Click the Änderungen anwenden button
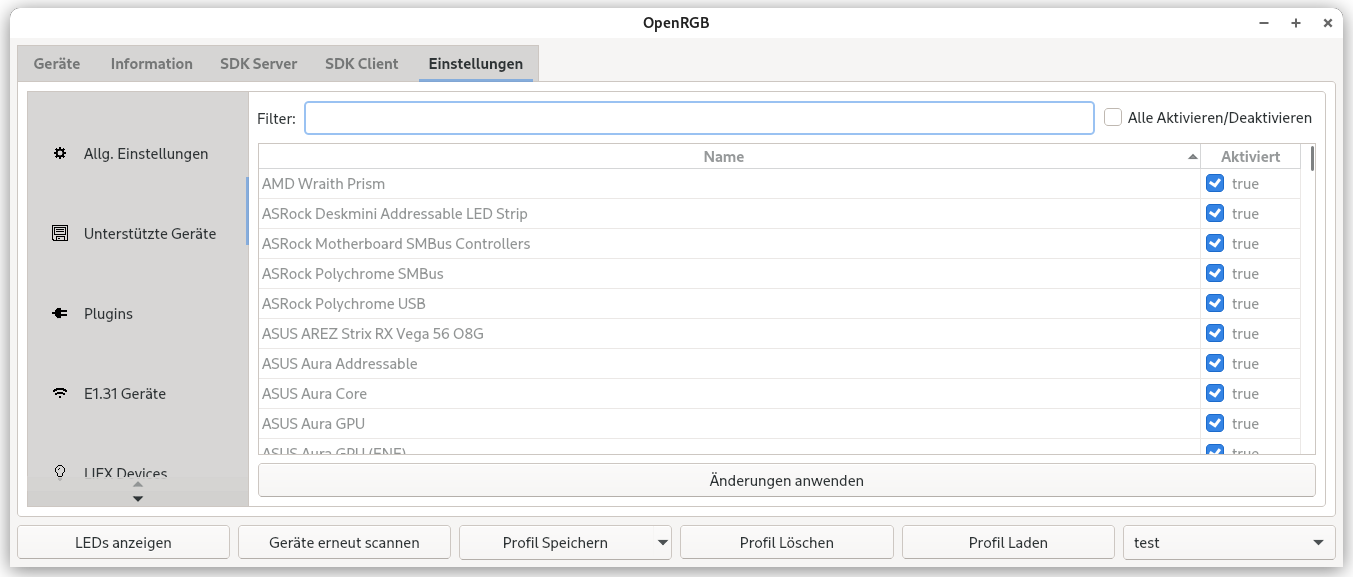1353x577 pixels. tap(786, 480)
